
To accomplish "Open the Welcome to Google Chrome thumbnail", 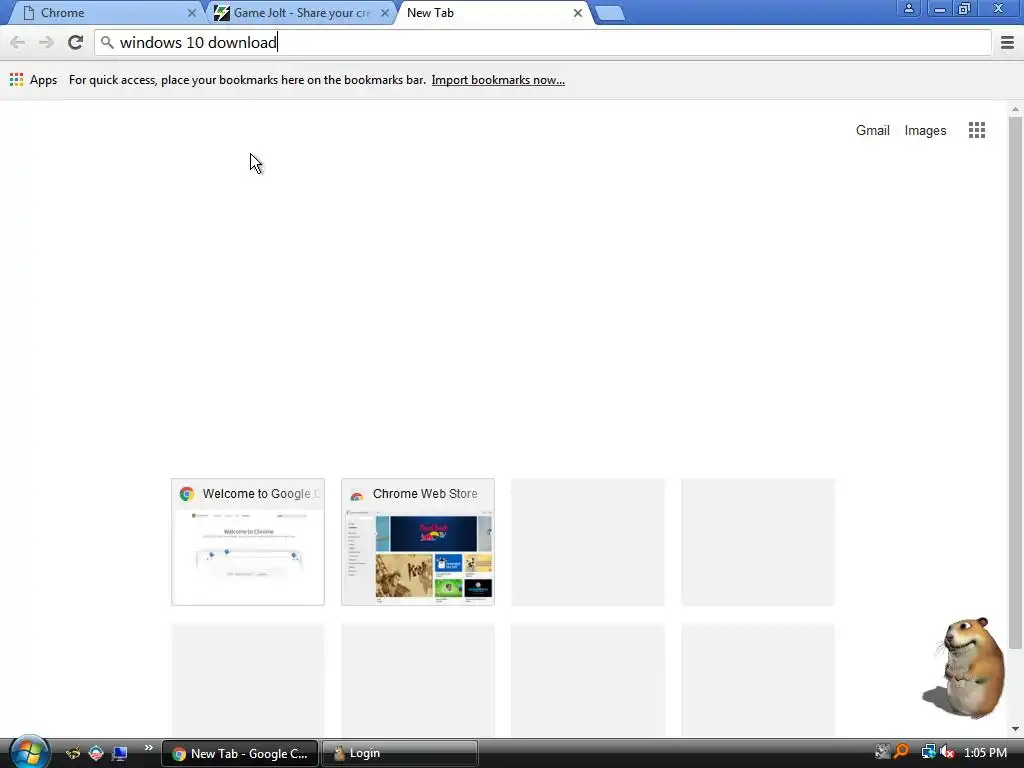I will tap(248, 542).
